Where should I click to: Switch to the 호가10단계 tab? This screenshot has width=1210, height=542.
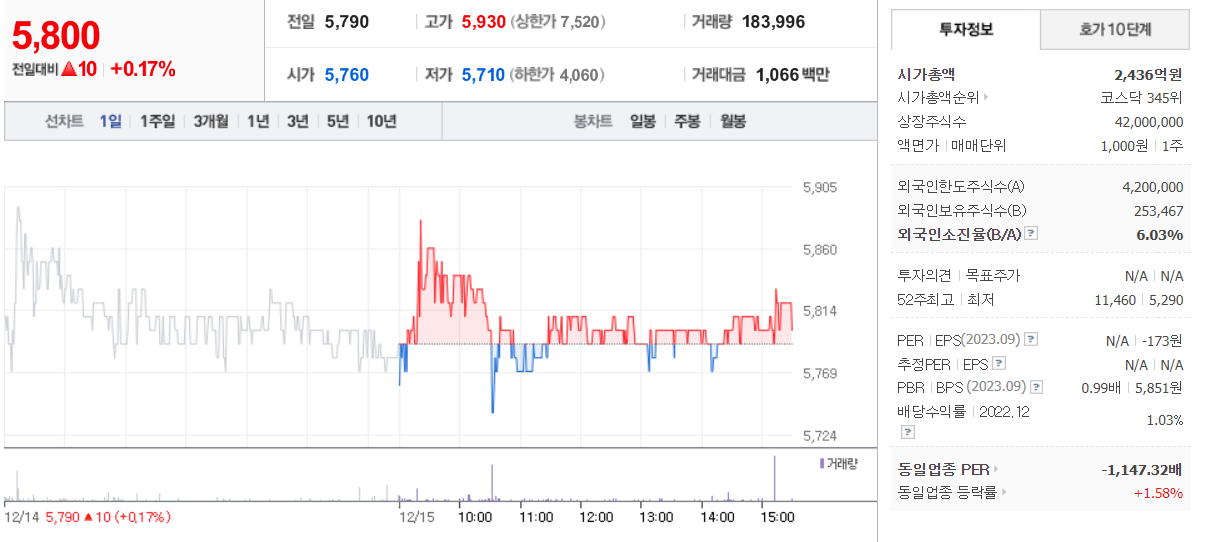pyautogui.click(x=1115, y=30)
